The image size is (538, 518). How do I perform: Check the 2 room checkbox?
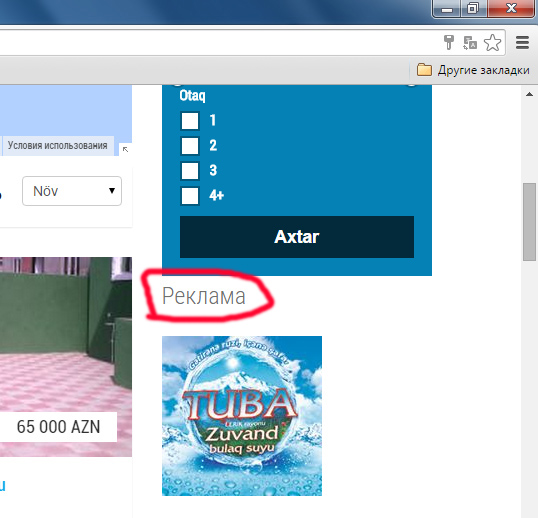pyautogui.click(x=190, y=146)
